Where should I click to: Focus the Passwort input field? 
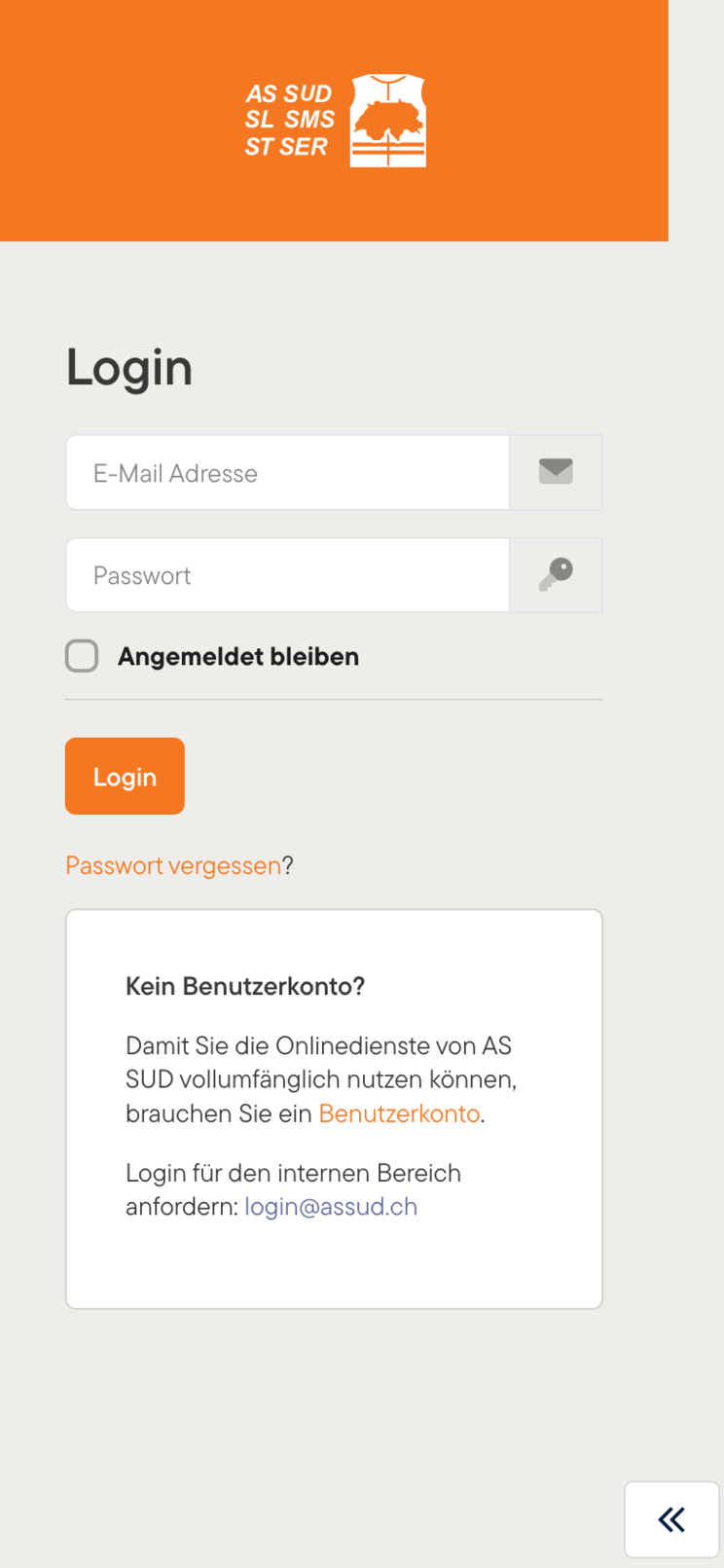[287, 575]
